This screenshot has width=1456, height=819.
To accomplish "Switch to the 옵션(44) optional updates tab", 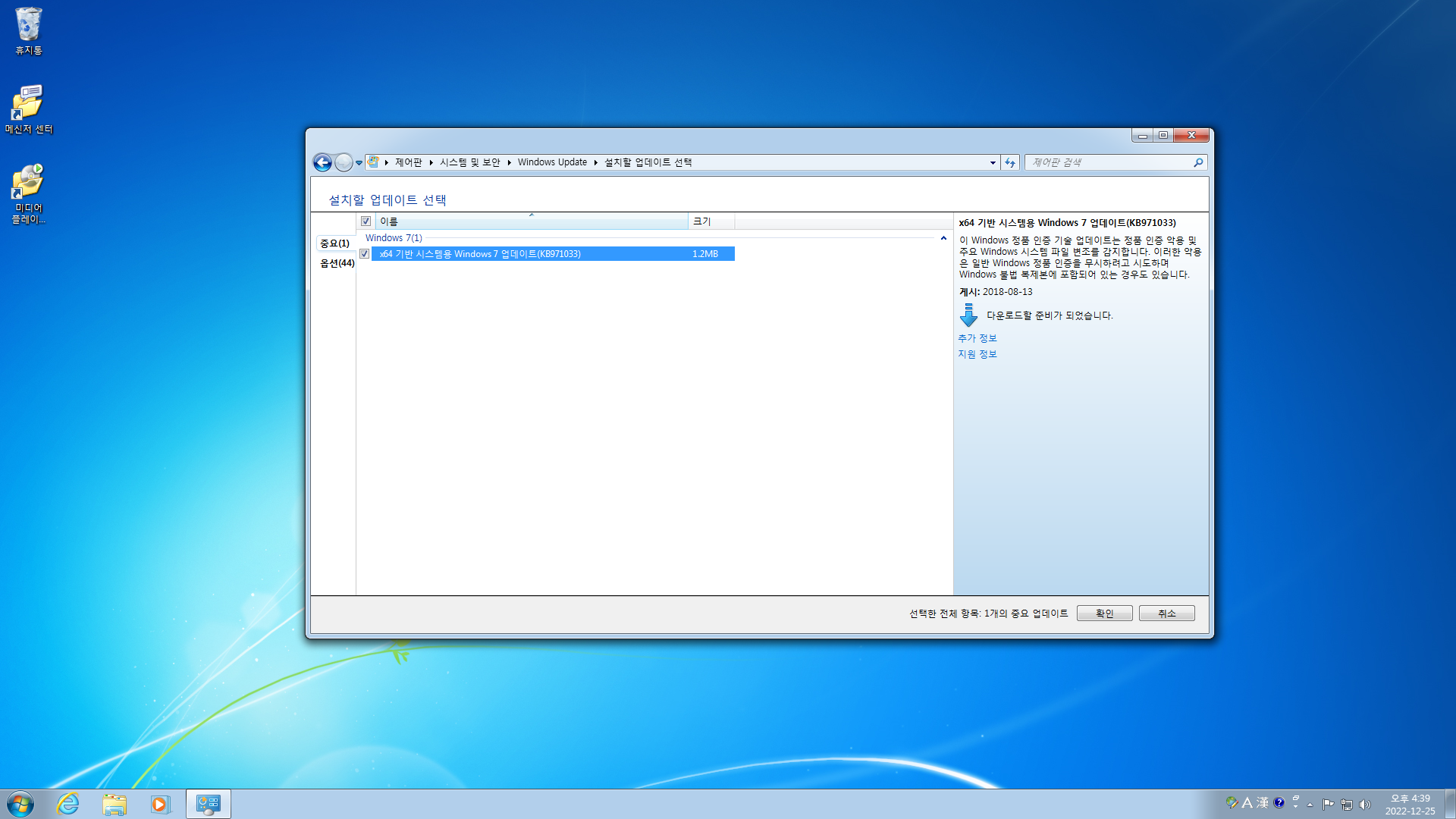I will pyautogui.click(x=337, y=263).
